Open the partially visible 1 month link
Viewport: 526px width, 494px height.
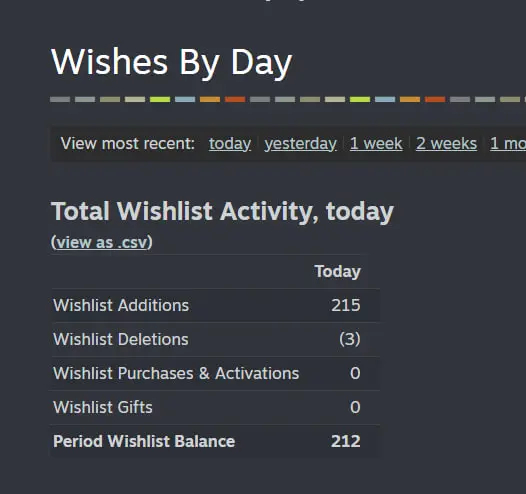(508, 144)
